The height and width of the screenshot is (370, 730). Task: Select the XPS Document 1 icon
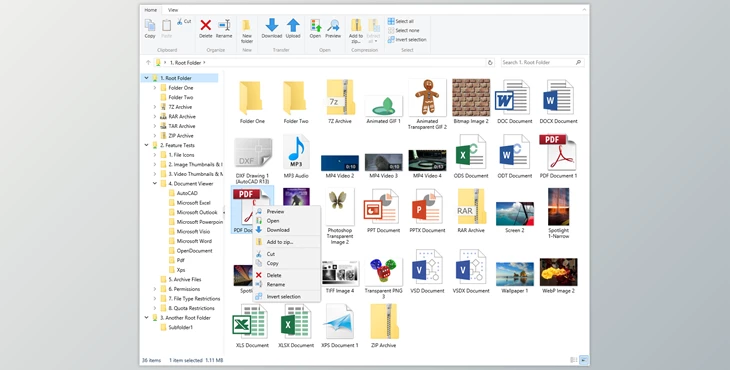click(x=340, y=322)
